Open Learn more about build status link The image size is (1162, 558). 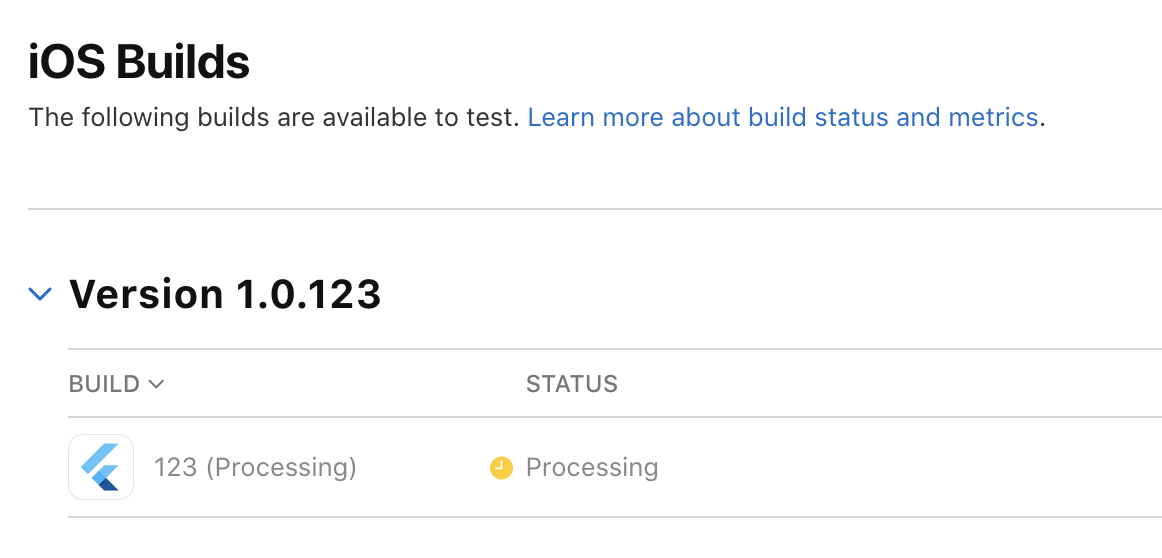click(x=783, y=117)
